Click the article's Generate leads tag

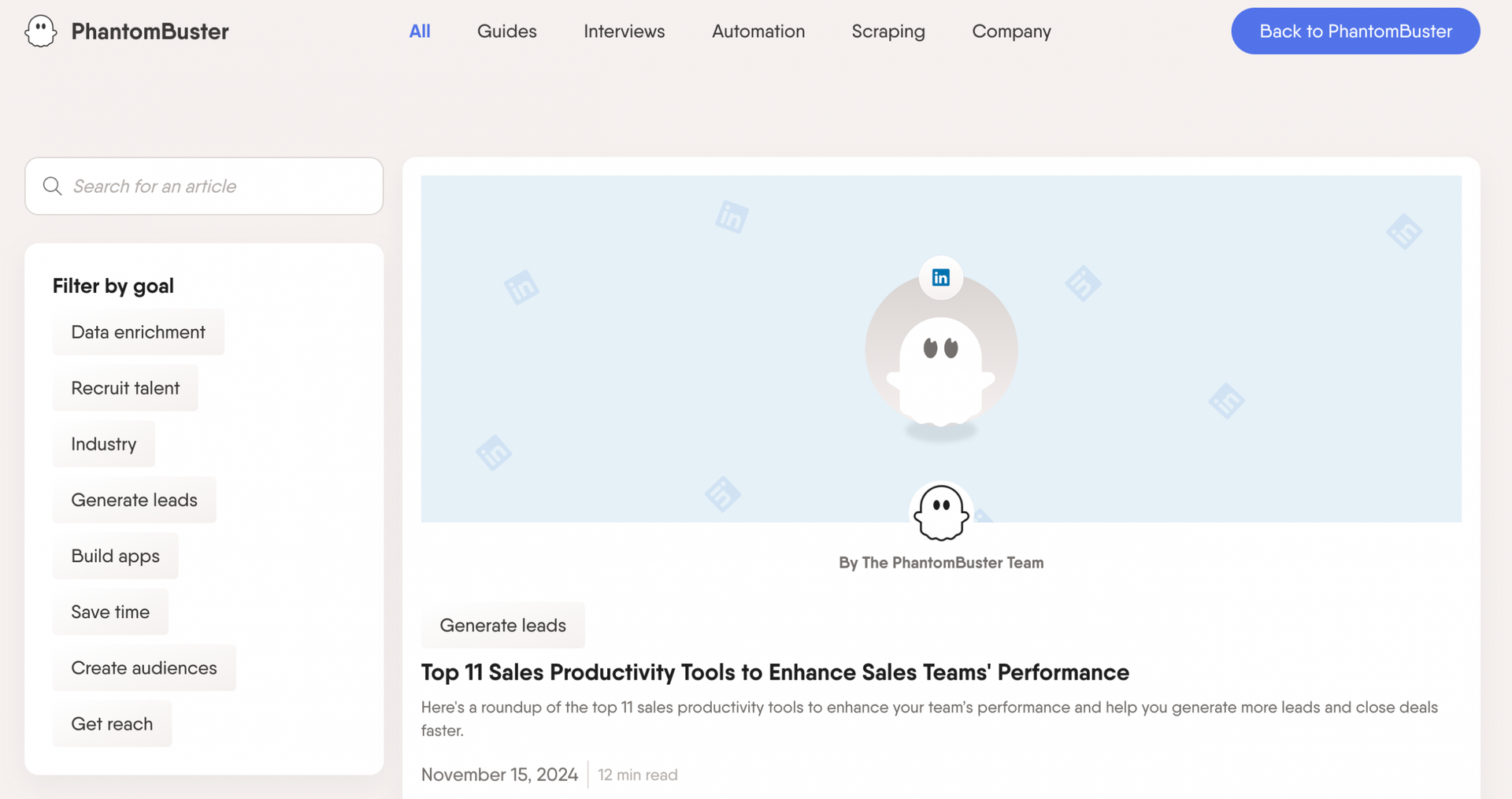[x=503, y=625]
